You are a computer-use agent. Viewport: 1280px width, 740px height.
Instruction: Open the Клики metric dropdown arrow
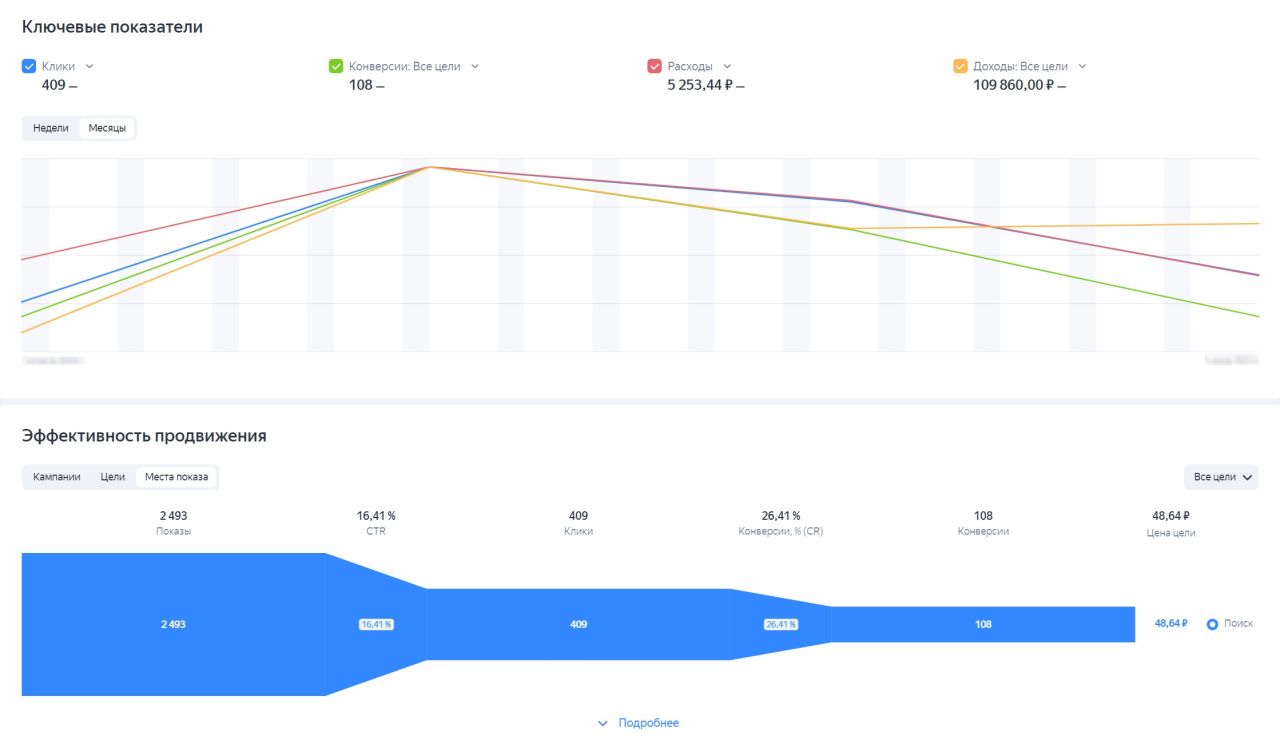click(89, 66)
